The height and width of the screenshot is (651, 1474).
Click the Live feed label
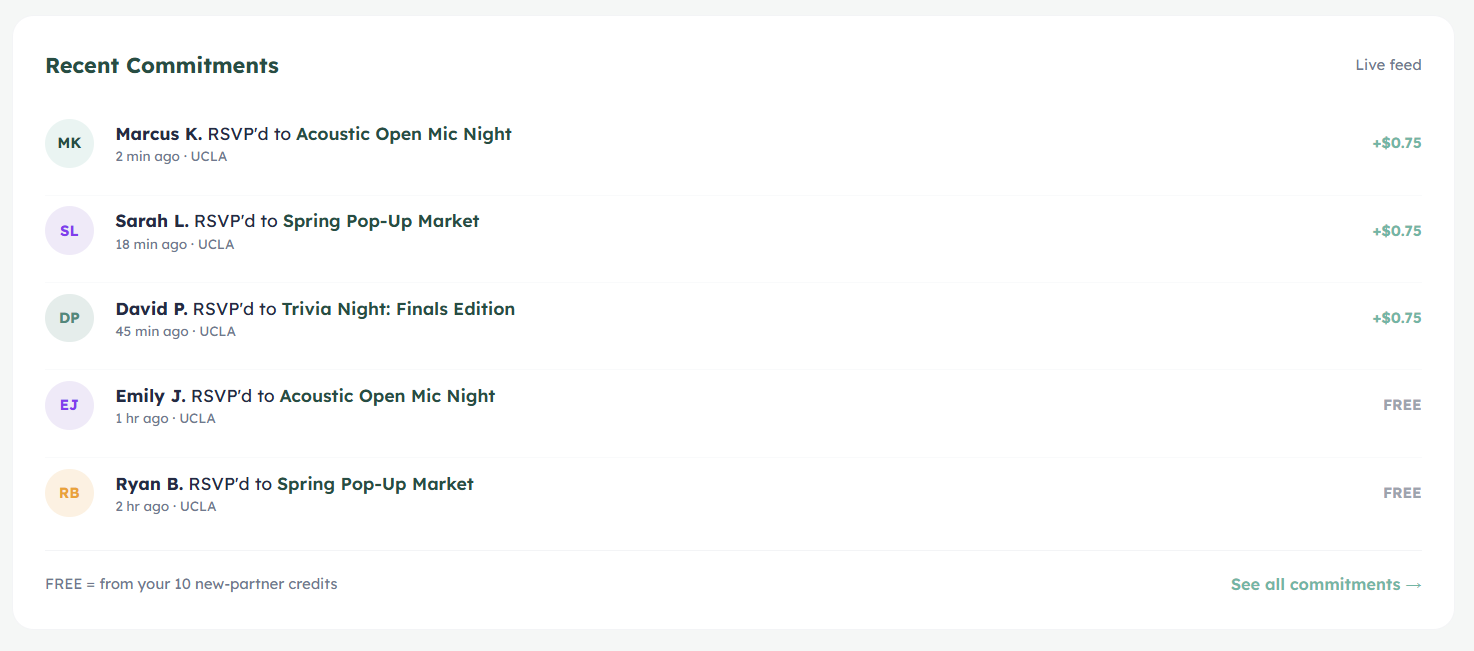pos(1388,65)
